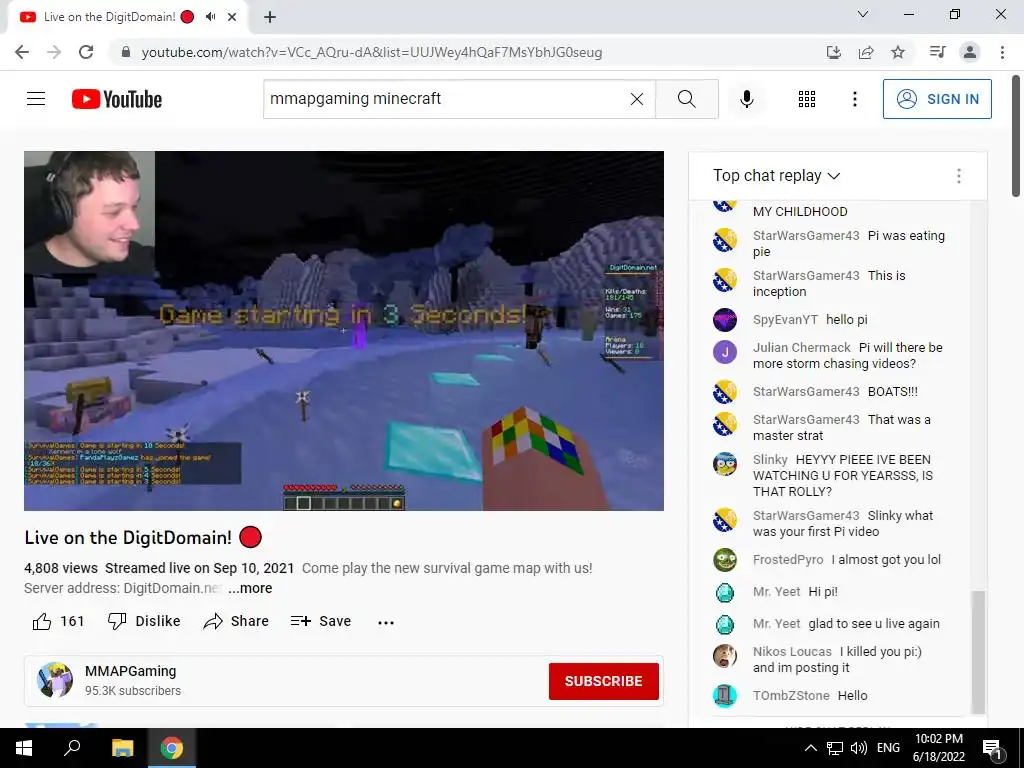Click Julian Chermack's chat avatar
This screenshot has height=768, width=1024.
(x=725, y=353)
